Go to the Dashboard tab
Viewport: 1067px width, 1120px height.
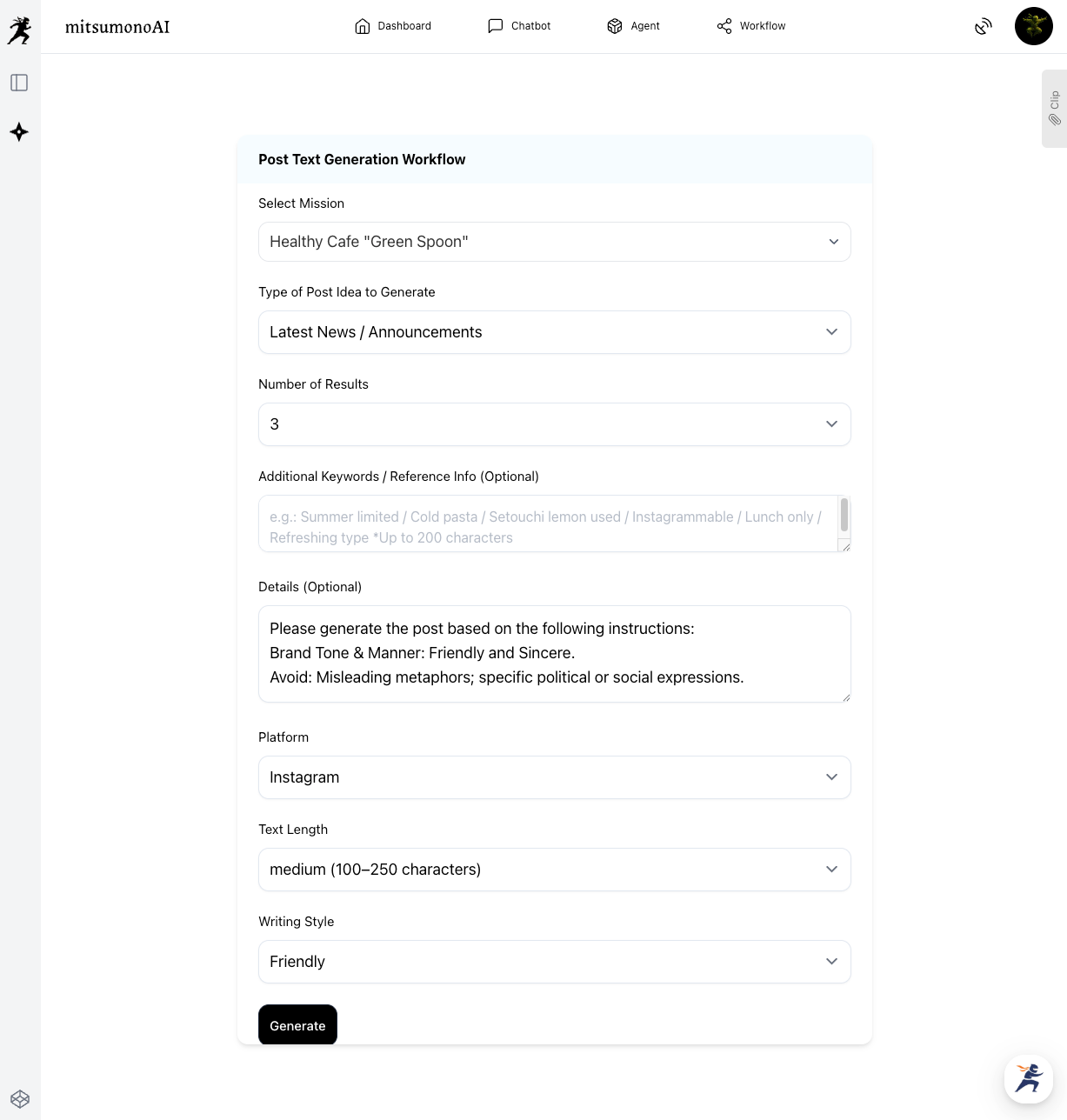[x=393, y=26]
